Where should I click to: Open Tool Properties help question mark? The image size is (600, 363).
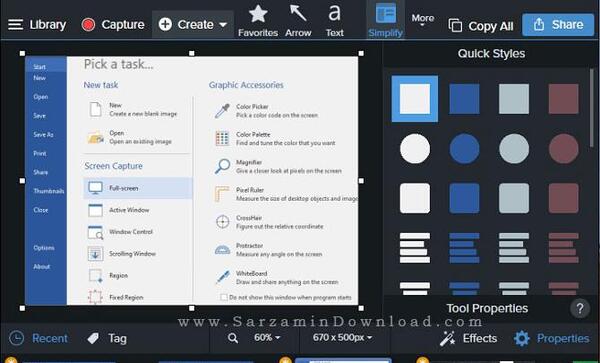tap(580, 308)
